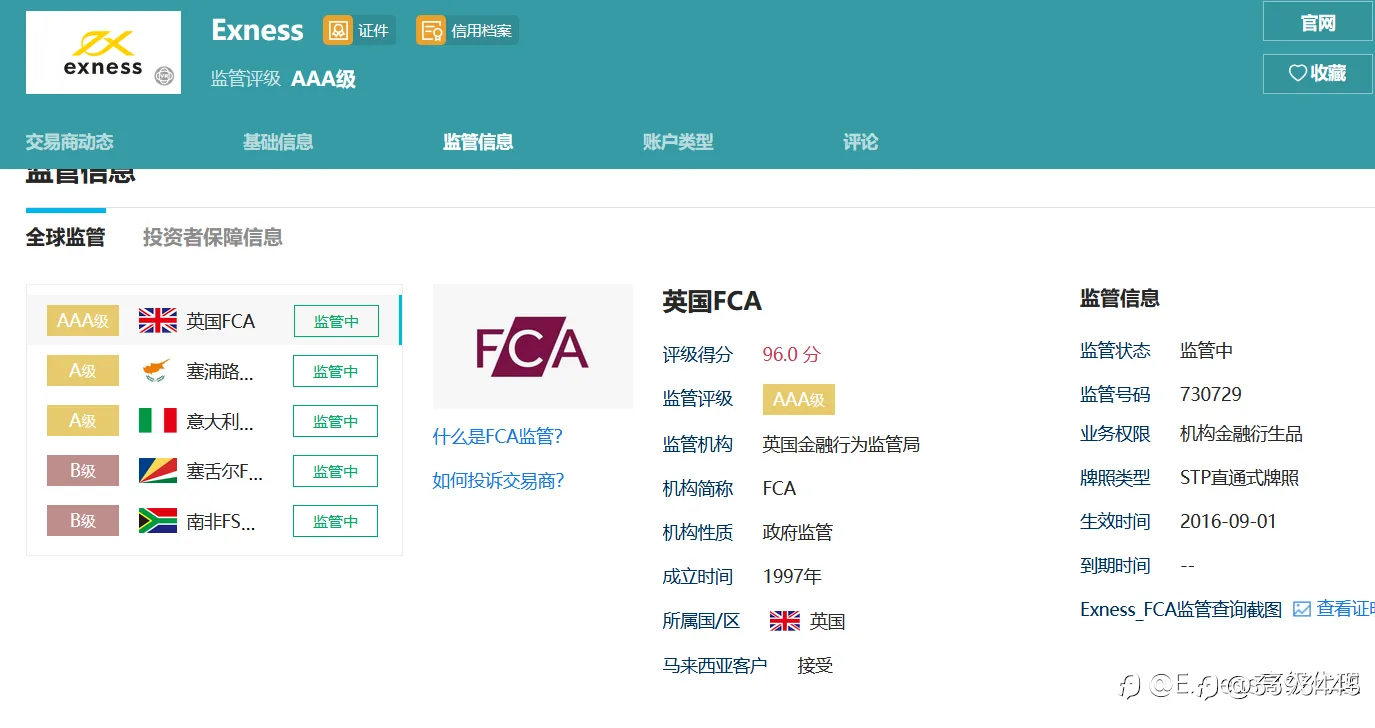This screenshot has height=728, width=1375.
Task: Click 政府监管 institution nature value
Action: click(797, 532)
